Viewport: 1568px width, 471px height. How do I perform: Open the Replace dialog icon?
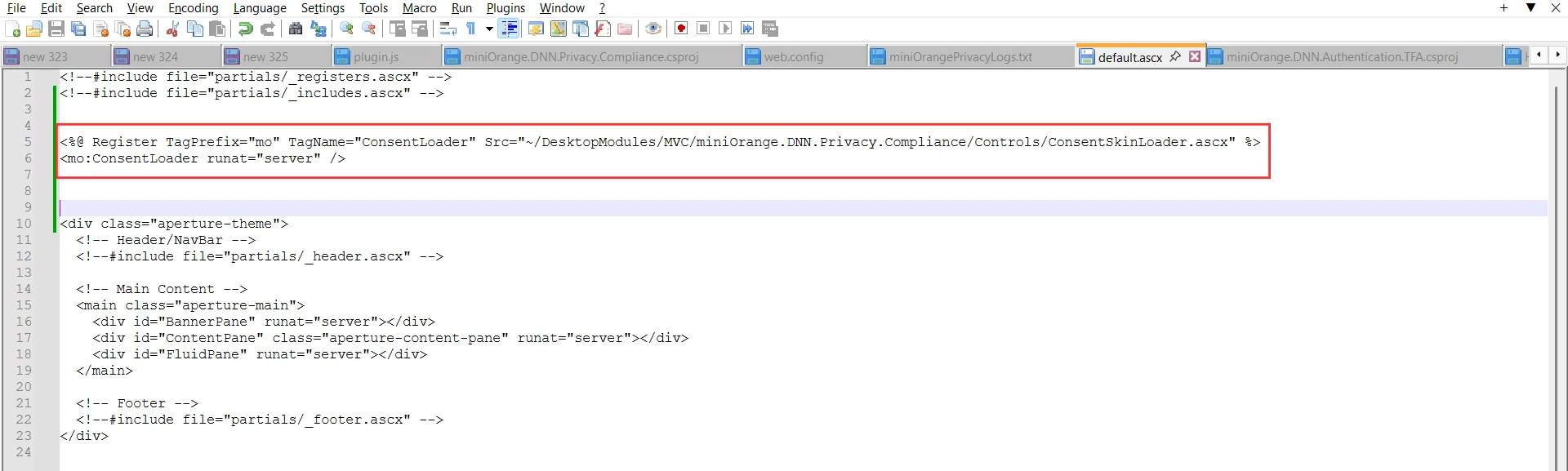click(318, 29)
